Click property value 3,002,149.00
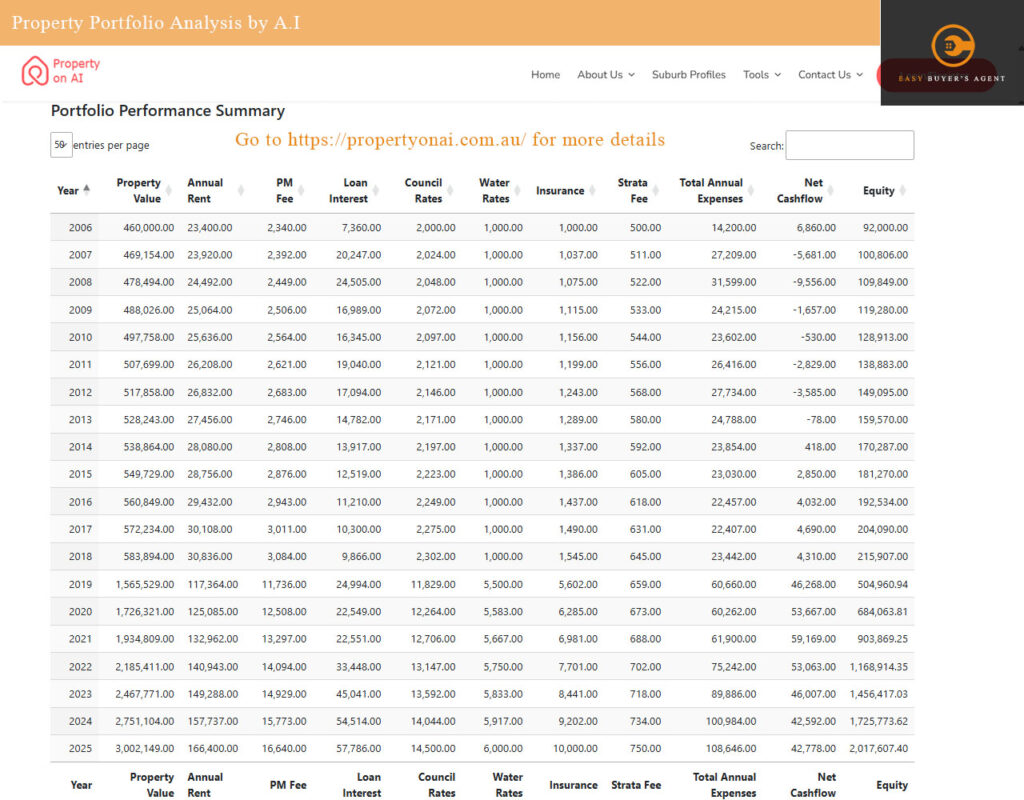Image resolution: width=1024 pixels, height=800 pixels. (144, 748)
